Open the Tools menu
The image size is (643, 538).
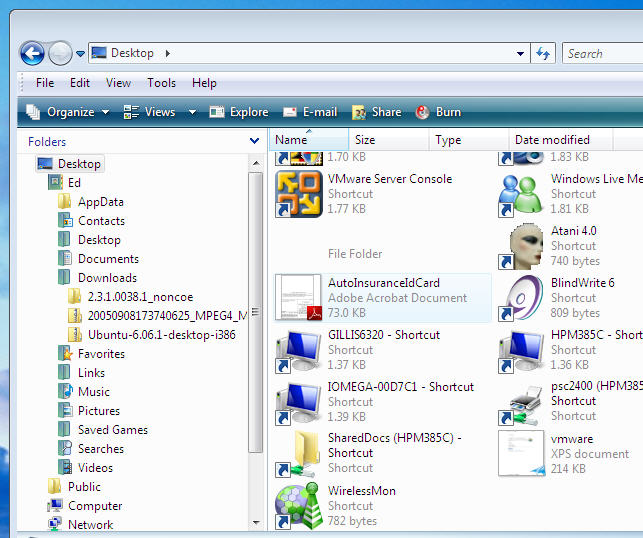pyautogui.click(x=162, y=83)
